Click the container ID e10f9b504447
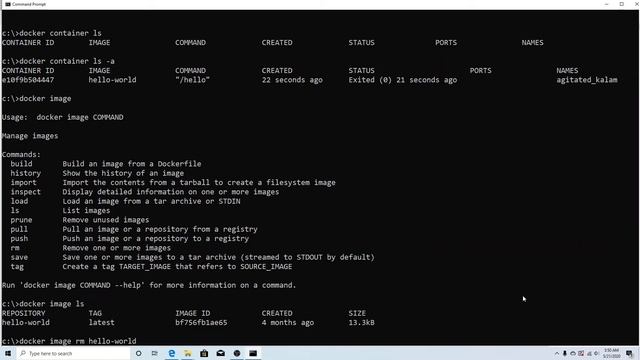 tap(28, 80)
